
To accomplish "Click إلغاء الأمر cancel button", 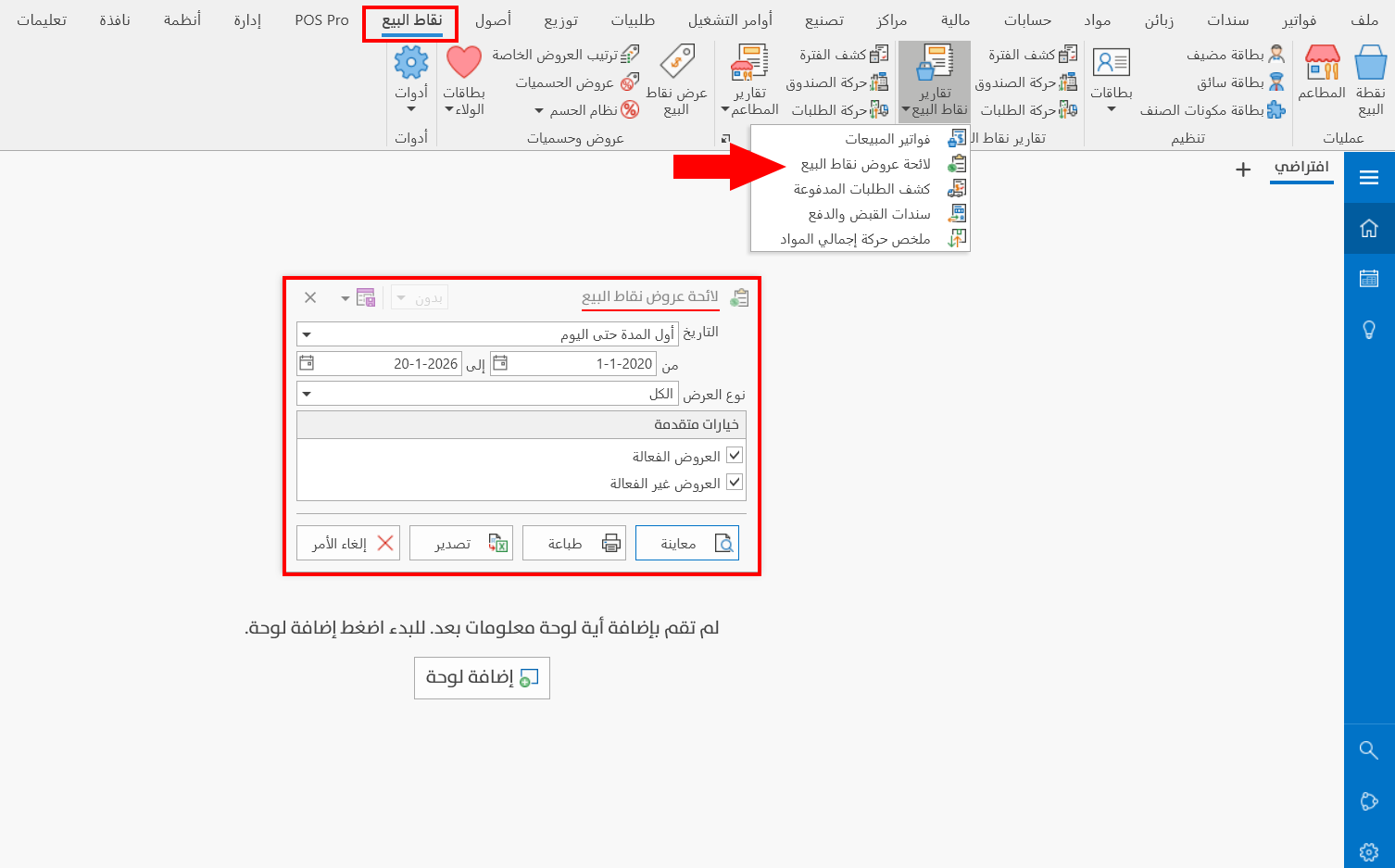I will [x=348, y=543].
